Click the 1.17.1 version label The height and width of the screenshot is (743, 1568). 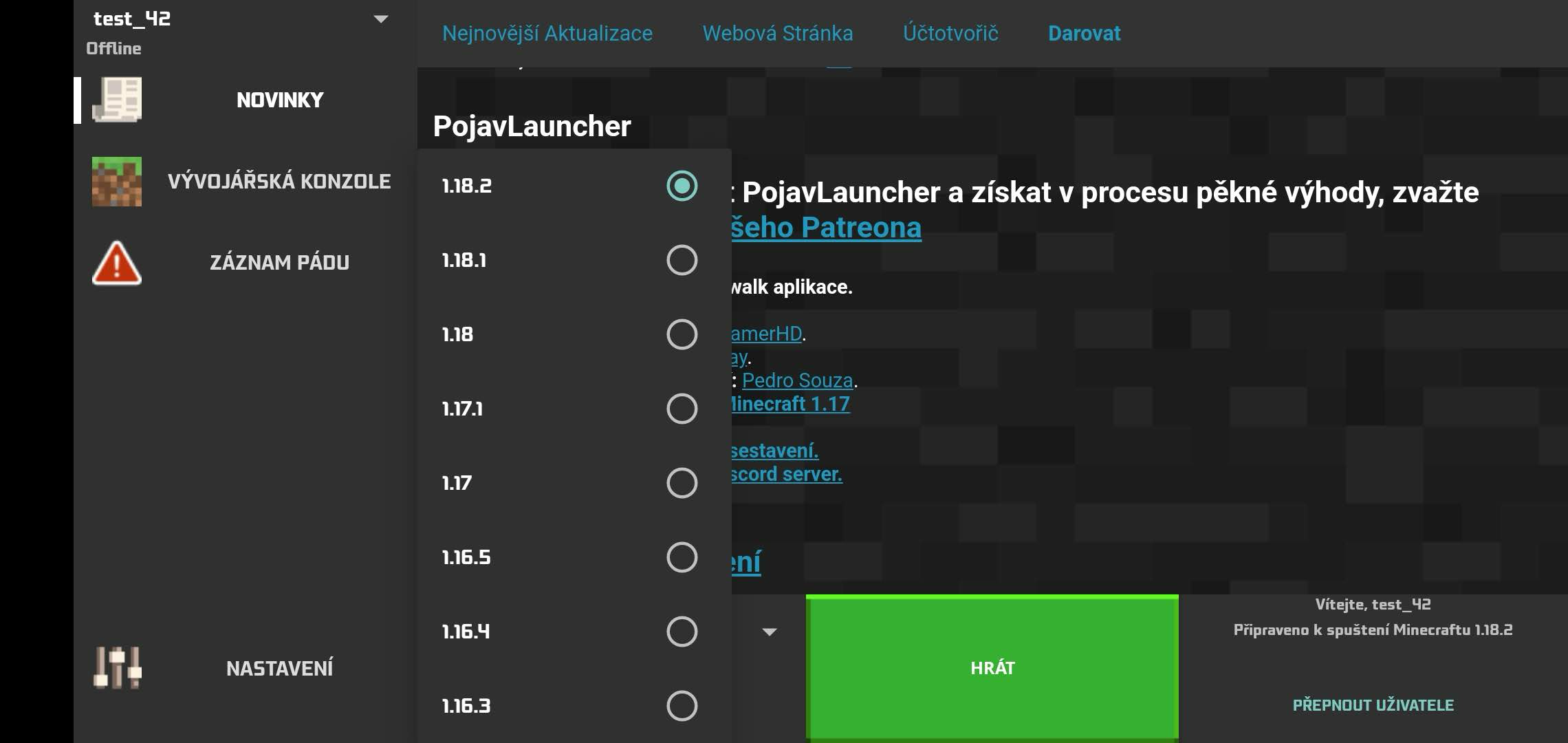pos(462,409)
